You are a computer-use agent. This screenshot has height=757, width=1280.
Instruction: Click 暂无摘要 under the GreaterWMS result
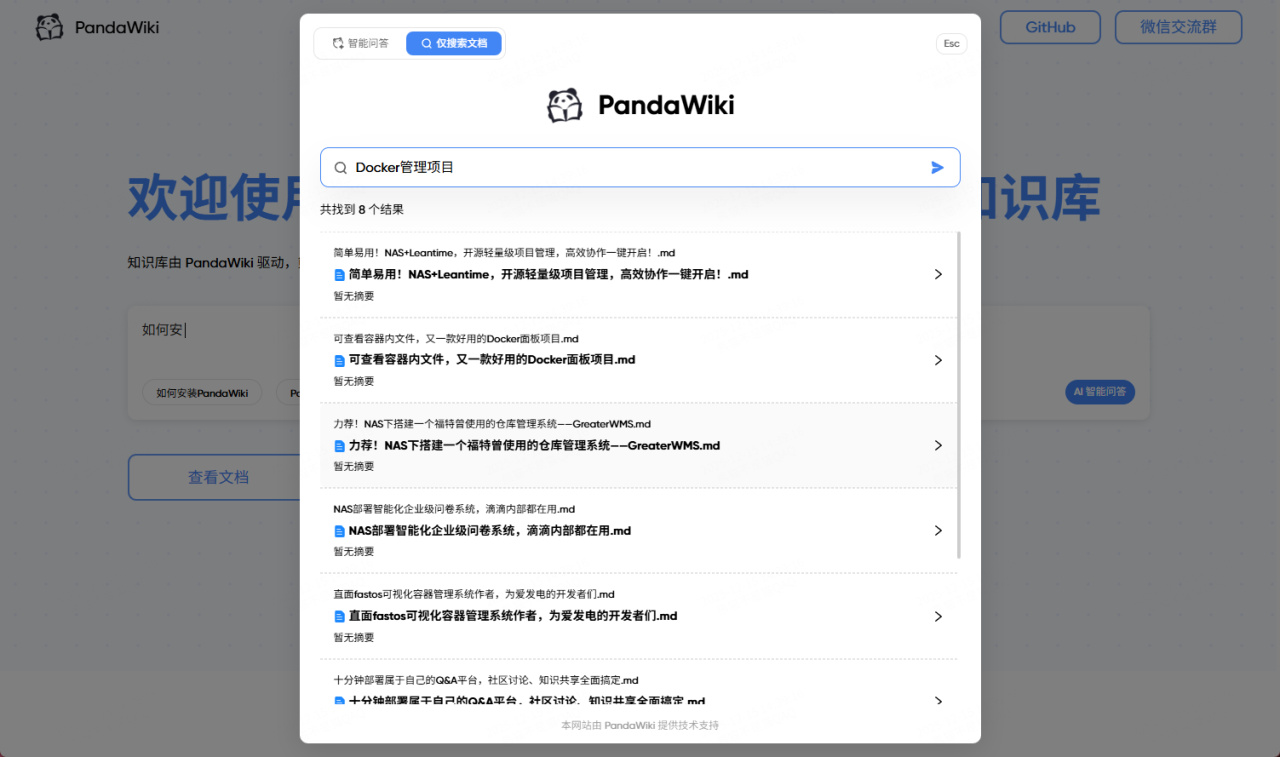click(x=354, y=466)
